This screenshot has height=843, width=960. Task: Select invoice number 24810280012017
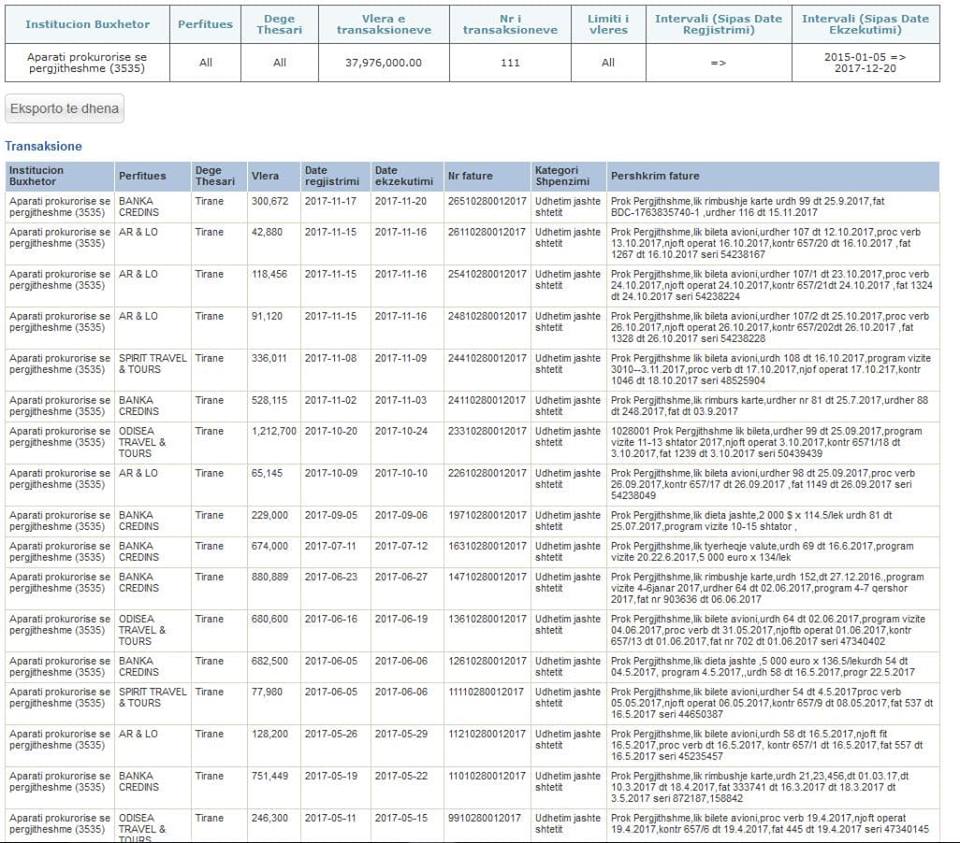tap(487, 316)
